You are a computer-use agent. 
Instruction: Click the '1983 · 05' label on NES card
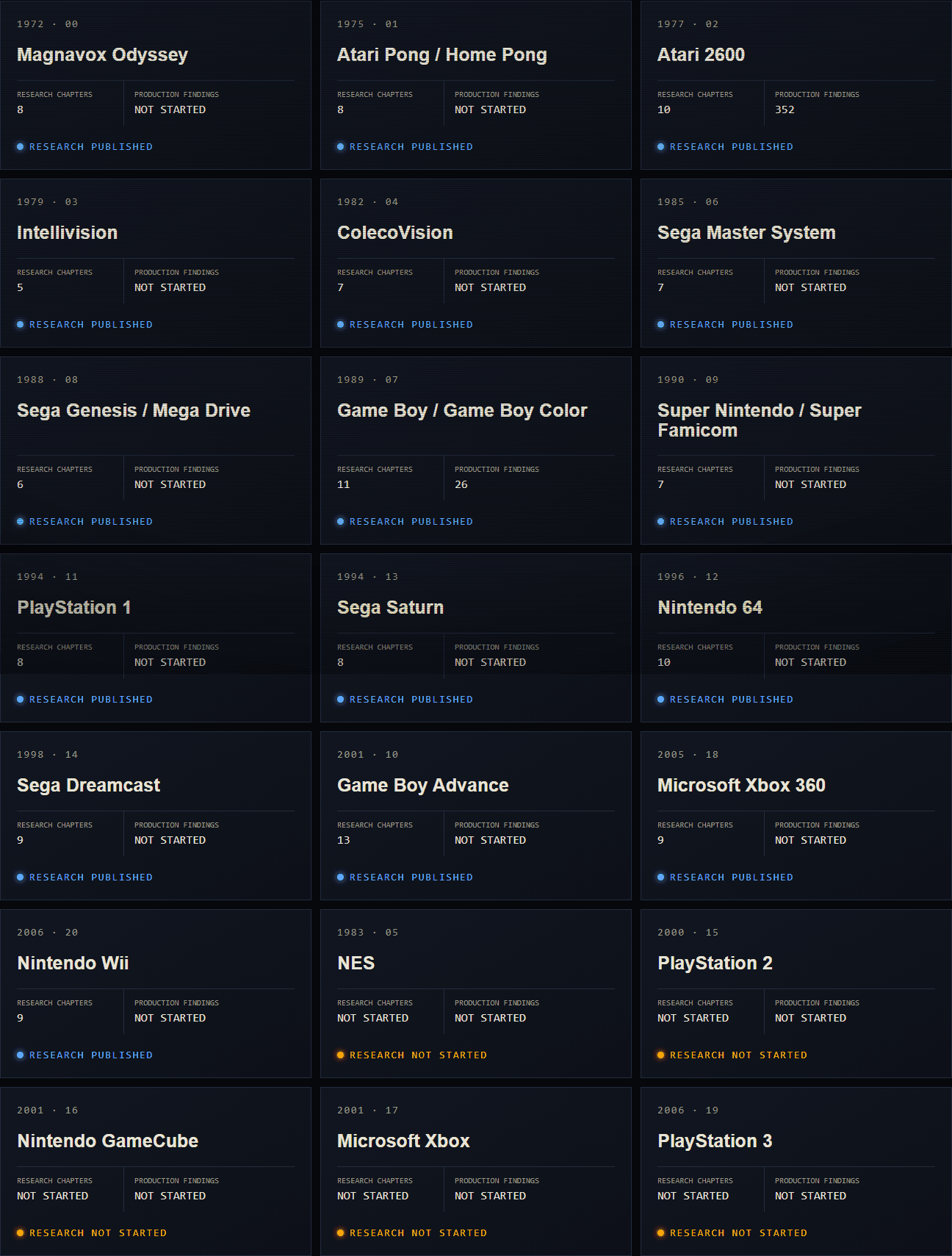(367, 933)
